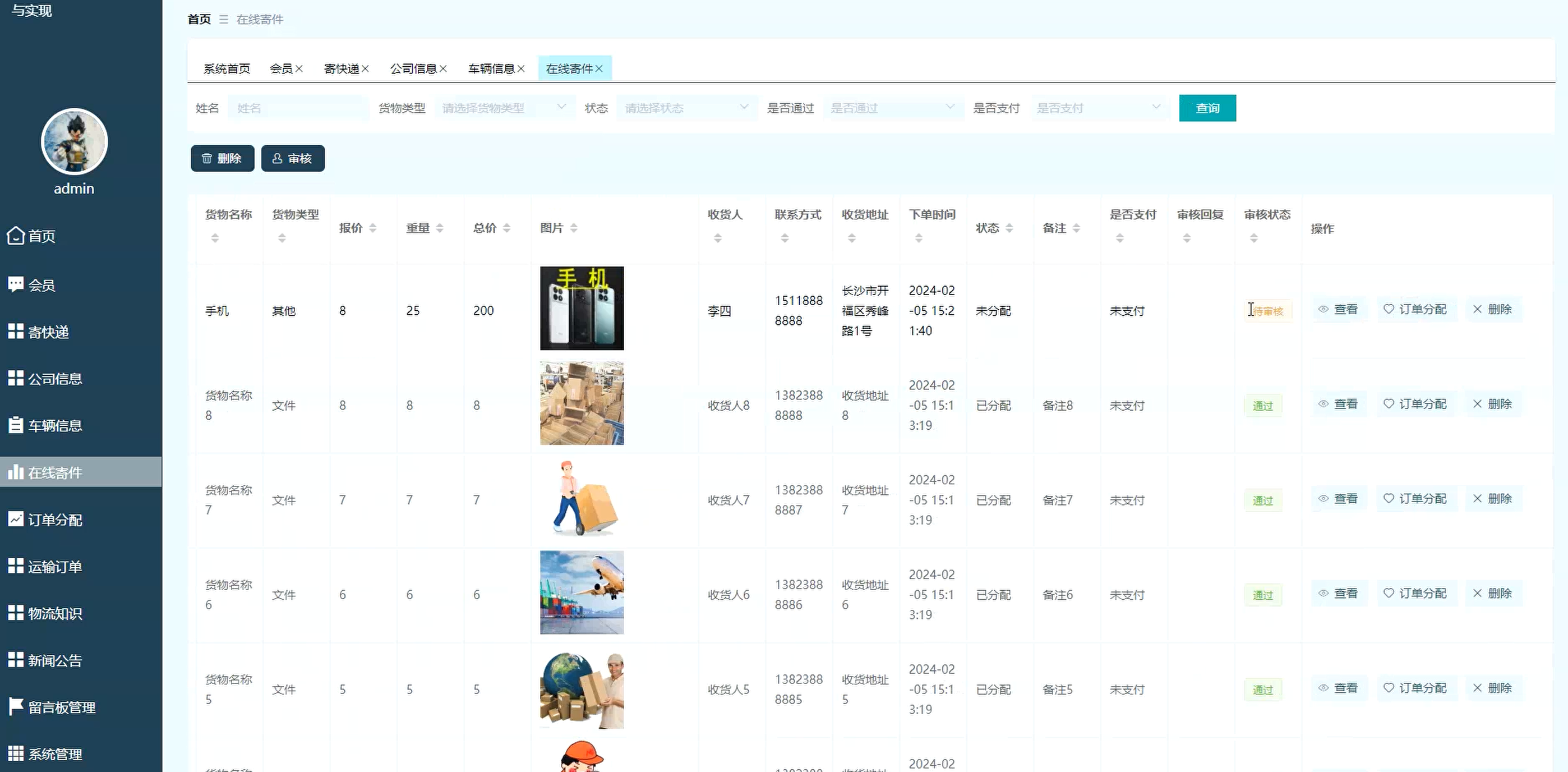Image resolution: width=1568 pixels, height=772 pixels.
Task: Sort by 图片 column
Action: (x=574, y=228)
